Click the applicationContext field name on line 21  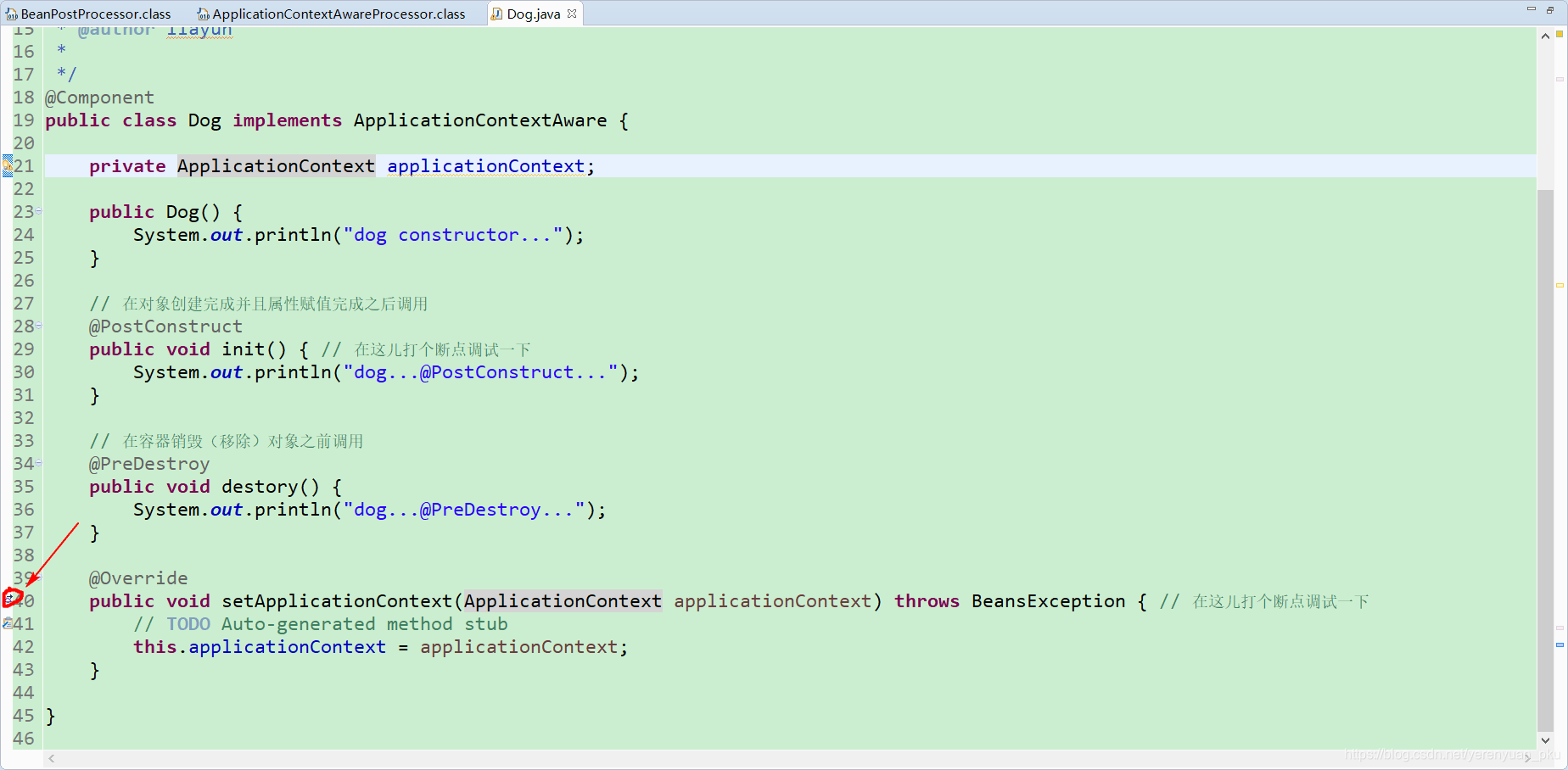pos(486,166)
